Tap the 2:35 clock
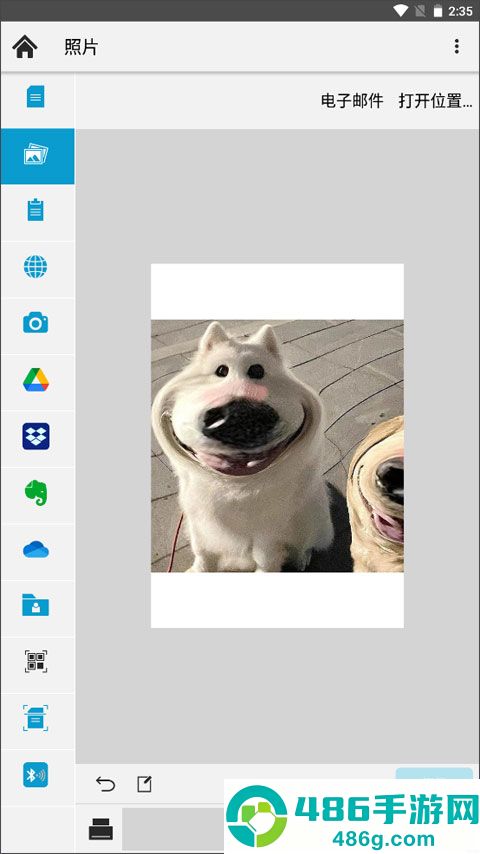 point(460,11)
